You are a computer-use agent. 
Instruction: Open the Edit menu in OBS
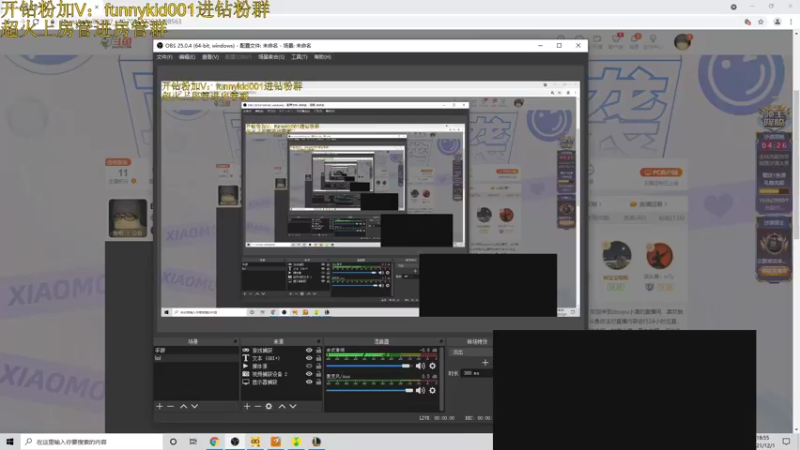tap(187, 57)
